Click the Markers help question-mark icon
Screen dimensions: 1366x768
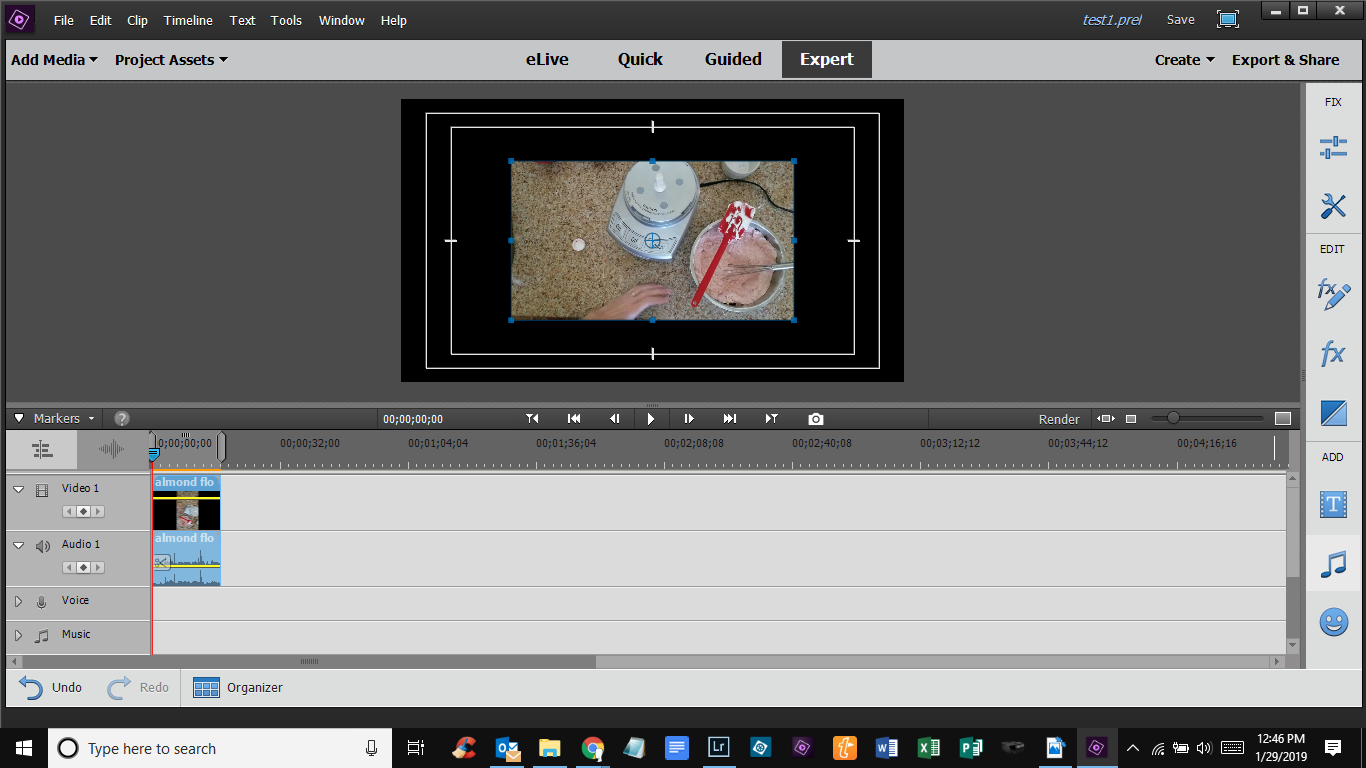[122, 419]
